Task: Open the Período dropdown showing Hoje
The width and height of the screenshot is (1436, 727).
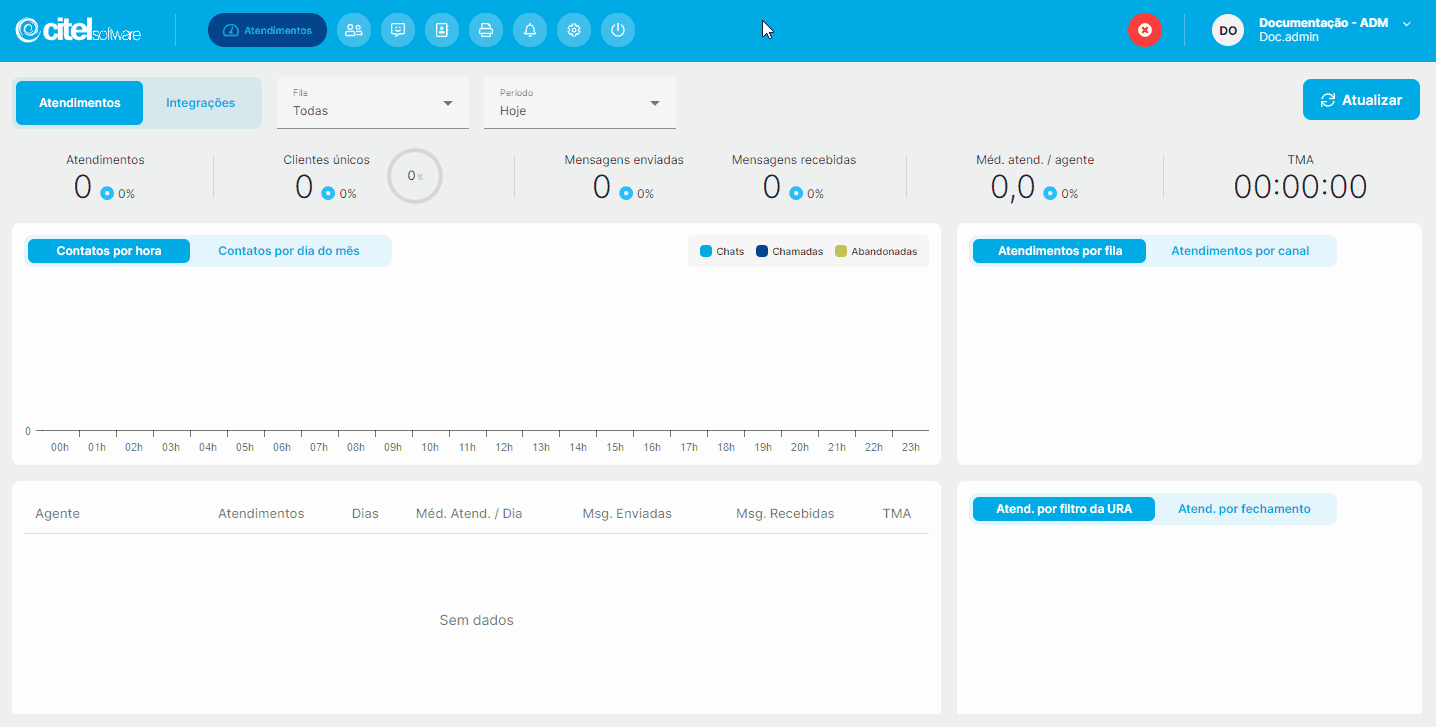Action: [x=580, y=103]
